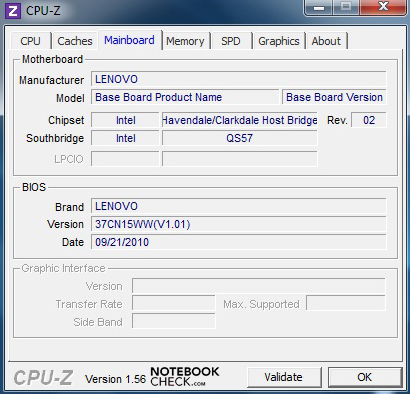Click the Manufacturer label
The image size is (410, 394).
click(52, 80)
